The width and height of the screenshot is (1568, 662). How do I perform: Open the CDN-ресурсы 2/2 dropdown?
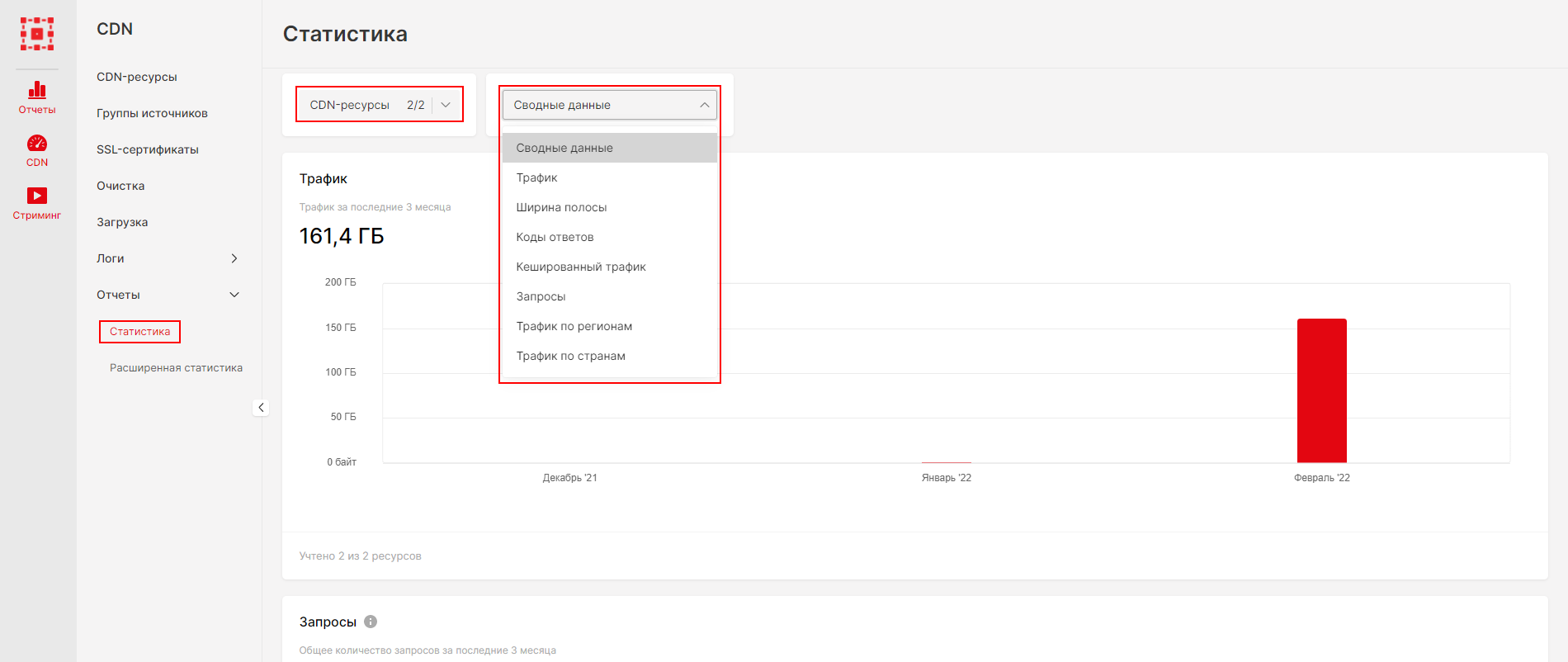(380, 105)
